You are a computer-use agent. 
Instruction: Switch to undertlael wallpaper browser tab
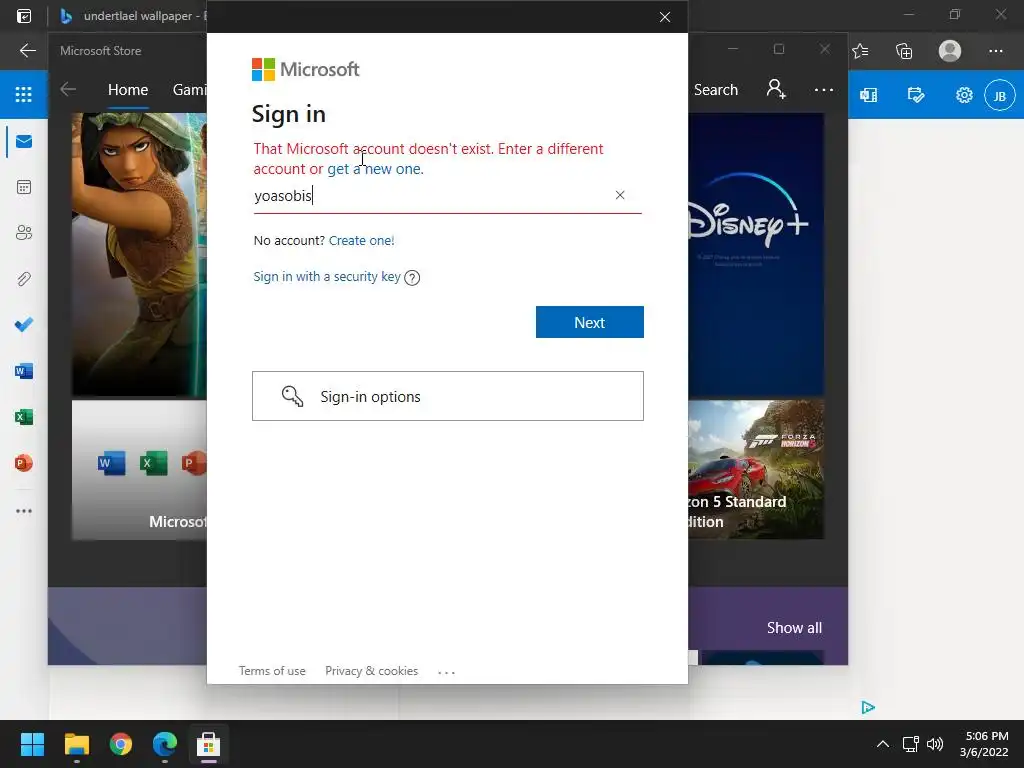click(132, 16)
